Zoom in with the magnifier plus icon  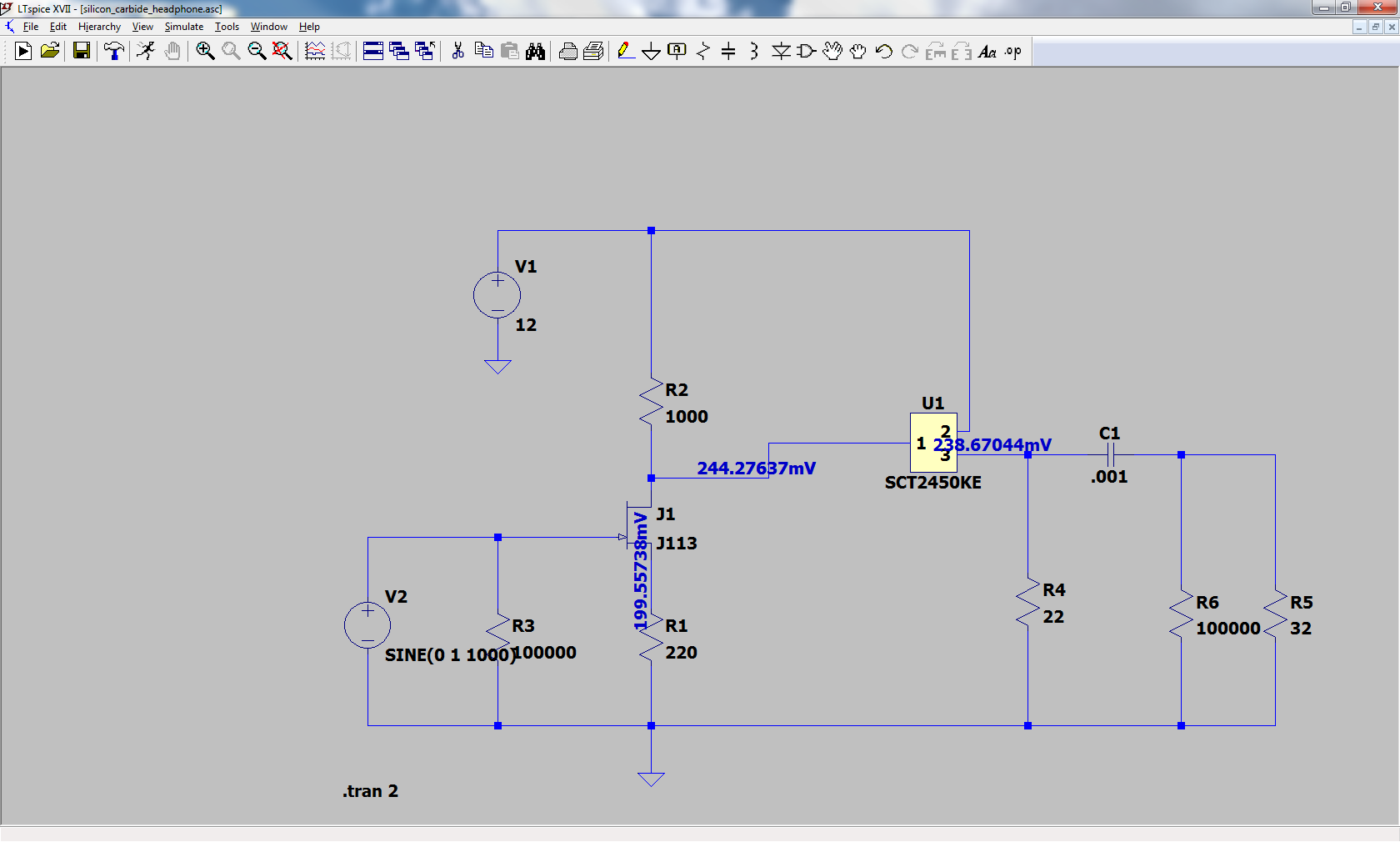click(x=205, y=52)
